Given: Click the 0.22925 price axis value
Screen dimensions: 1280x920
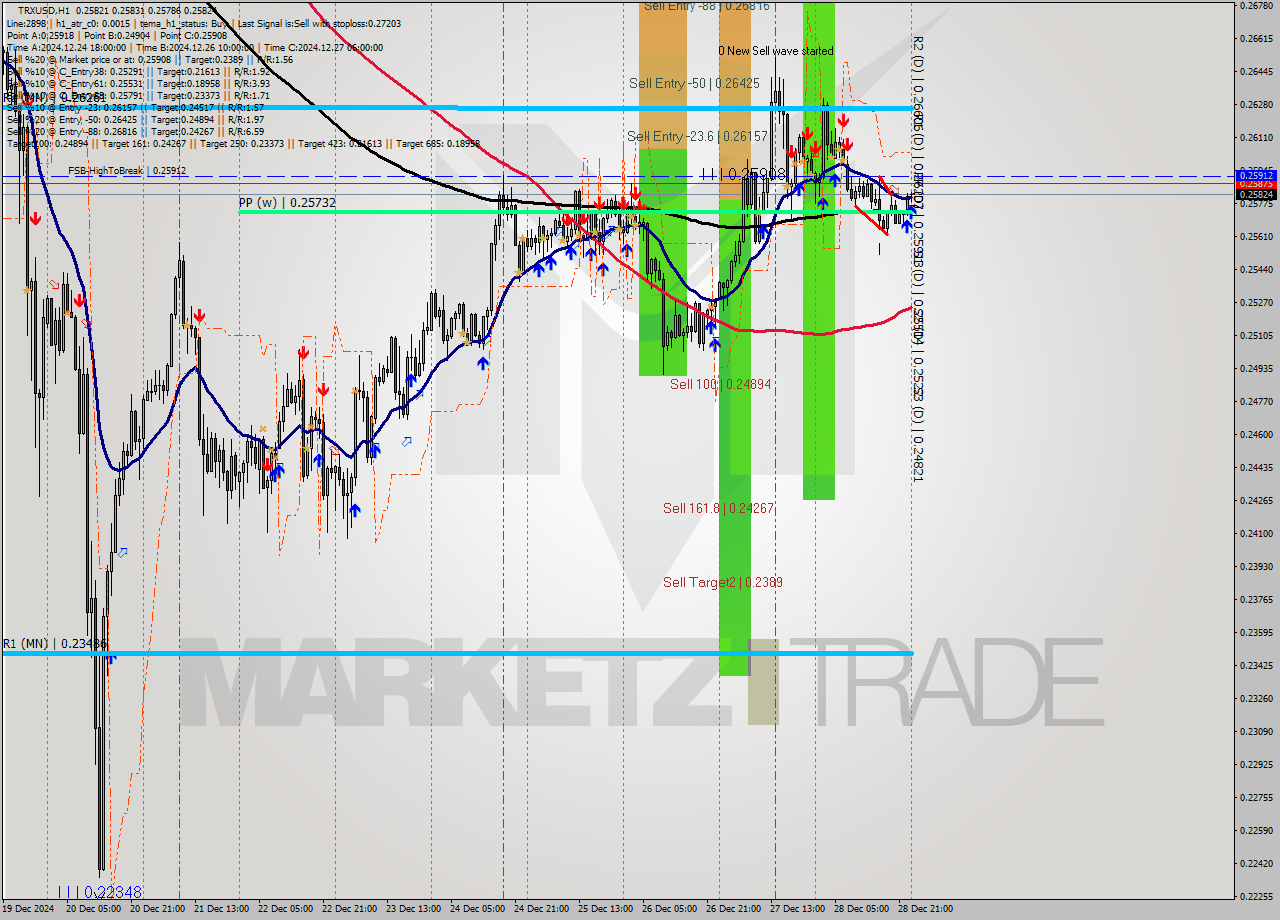Looking at the screenshot, I should click(1256, 765).
